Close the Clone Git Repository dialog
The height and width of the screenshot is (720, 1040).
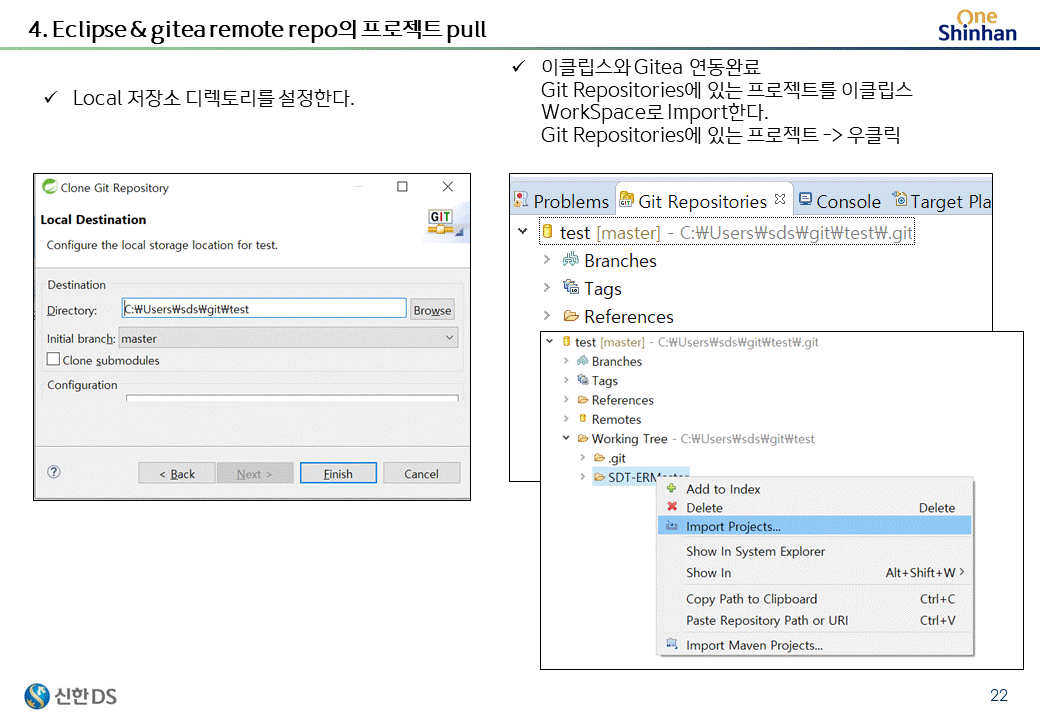click(448, 187)
